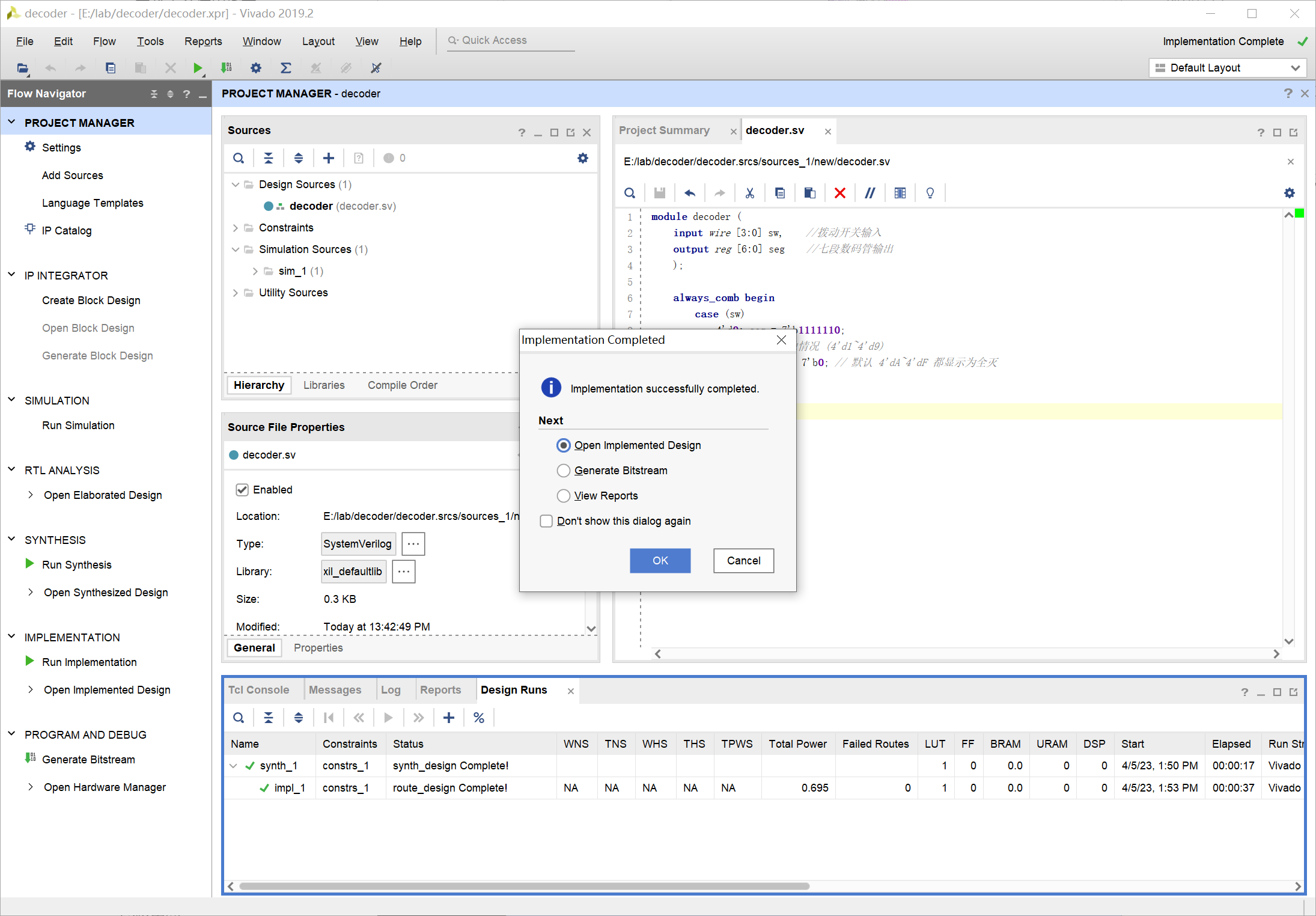Click the plus icon in Sources panel

(328, 158)
